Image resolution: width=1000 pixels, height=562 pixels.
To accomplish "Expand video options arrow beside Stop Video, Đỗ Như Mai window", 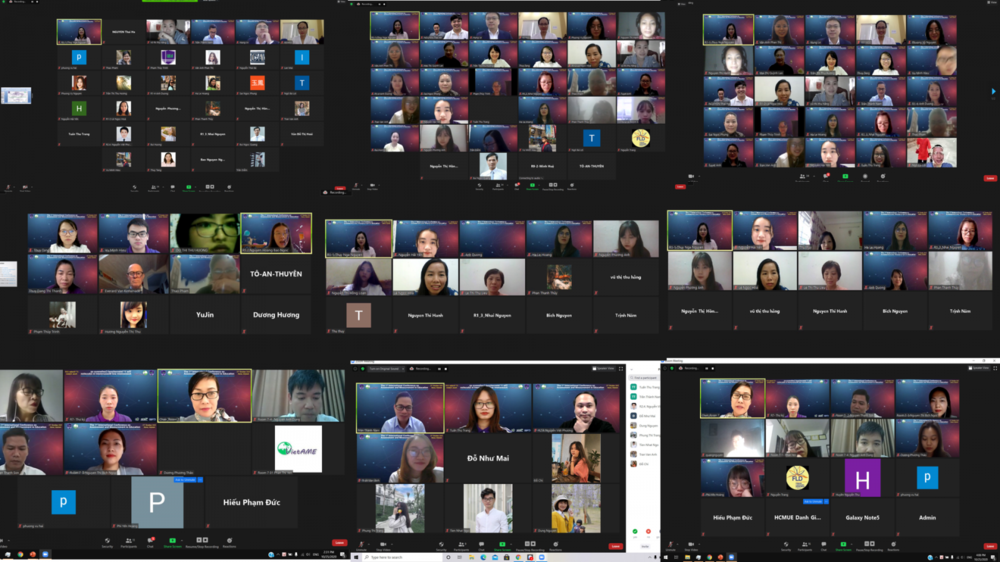I will point(394,544).
